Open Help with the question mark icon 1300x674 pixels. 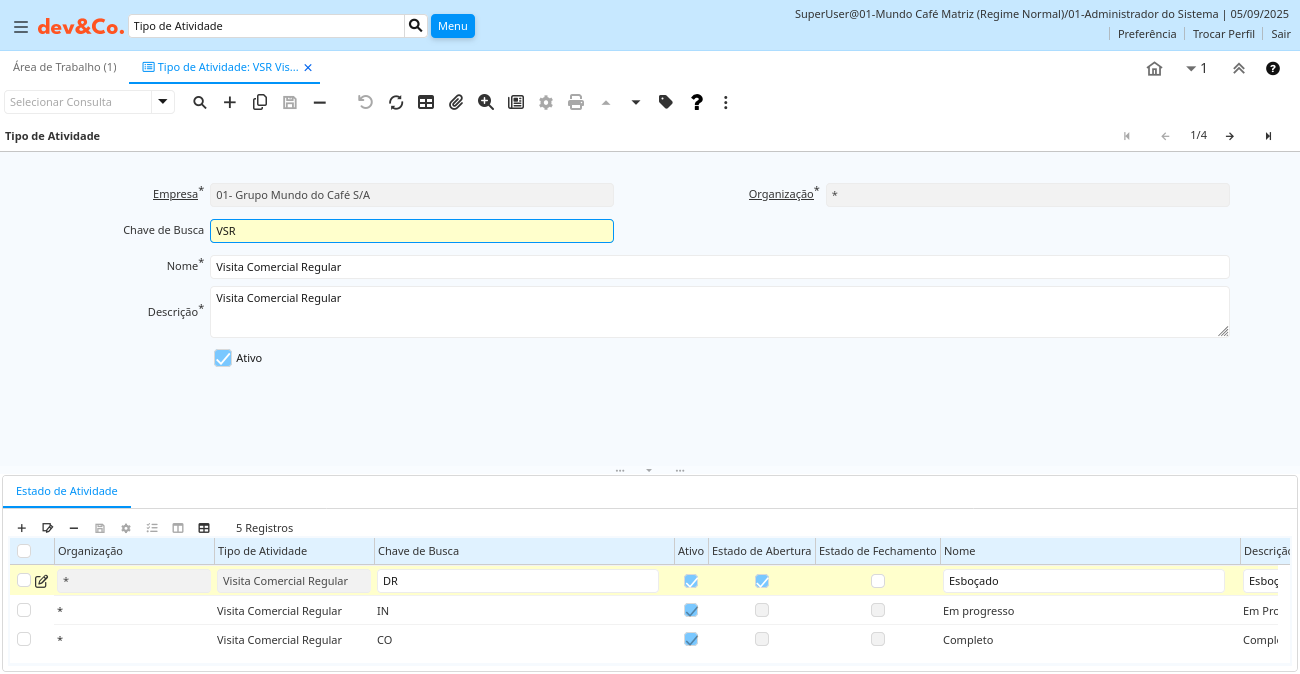coord(697,102)
